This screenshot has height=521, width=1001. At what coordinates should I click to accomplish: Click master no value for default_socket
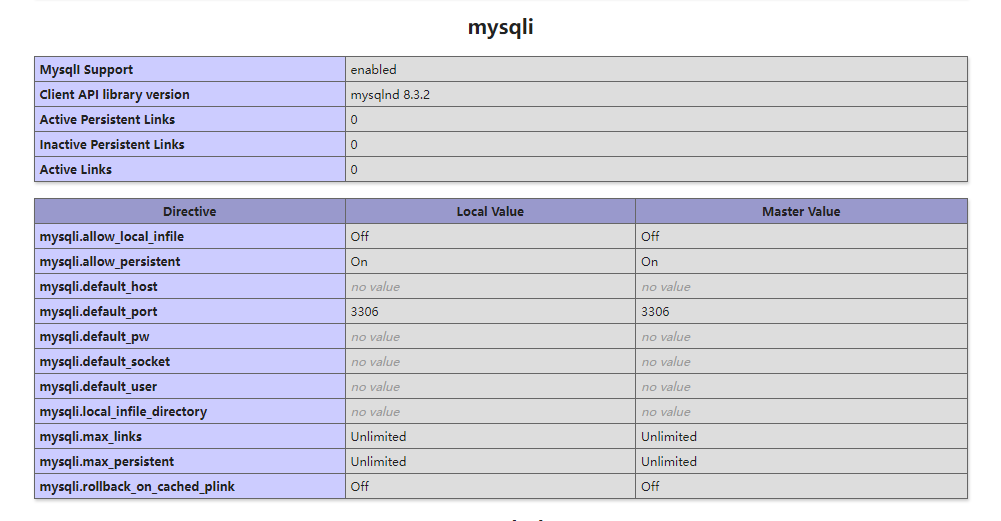tap(666, 361)
